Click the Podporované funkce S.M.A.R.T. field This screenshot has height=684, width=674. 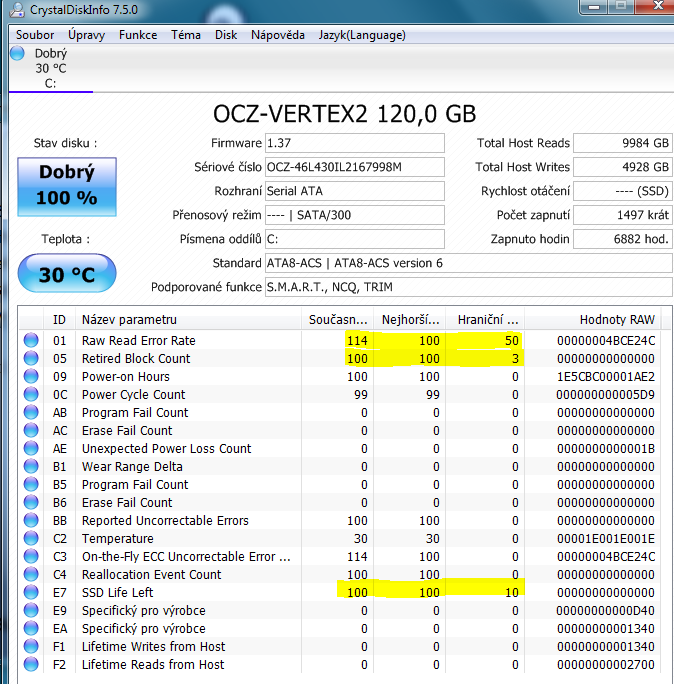coord(469,287)
